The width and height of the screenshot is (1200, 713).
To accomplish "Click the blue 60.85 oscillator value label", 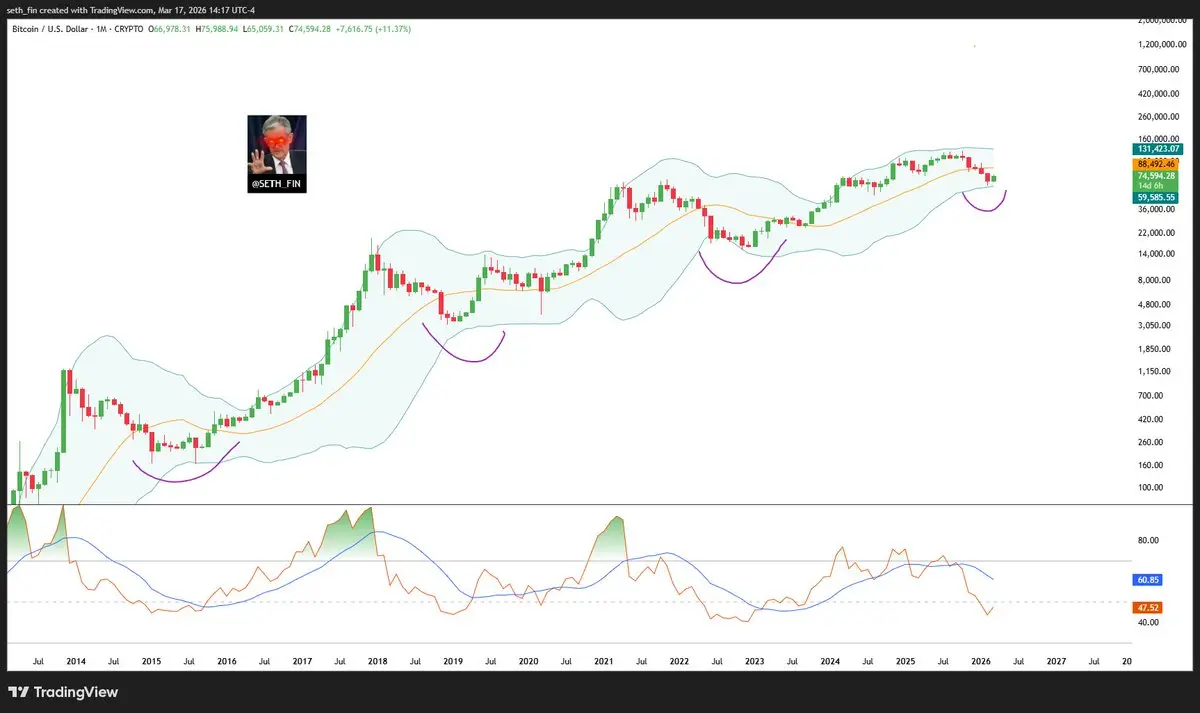I will coord(1146,579).
